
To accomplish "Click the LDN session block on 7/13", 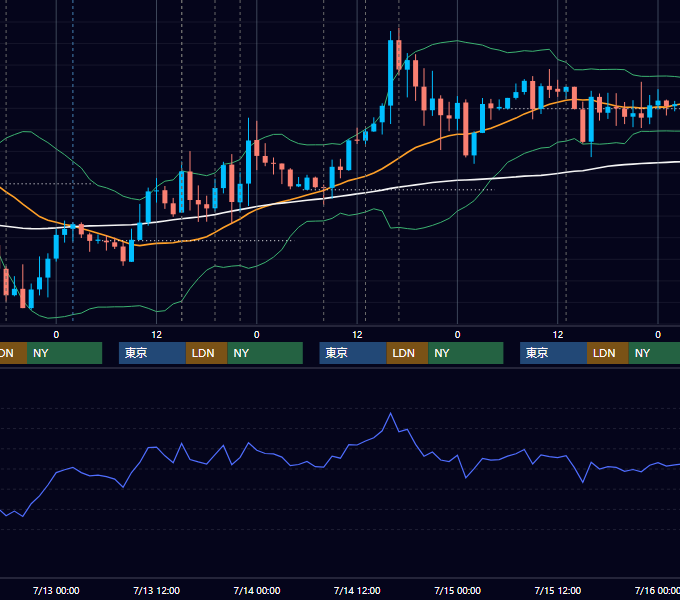I will pos(206,353).
